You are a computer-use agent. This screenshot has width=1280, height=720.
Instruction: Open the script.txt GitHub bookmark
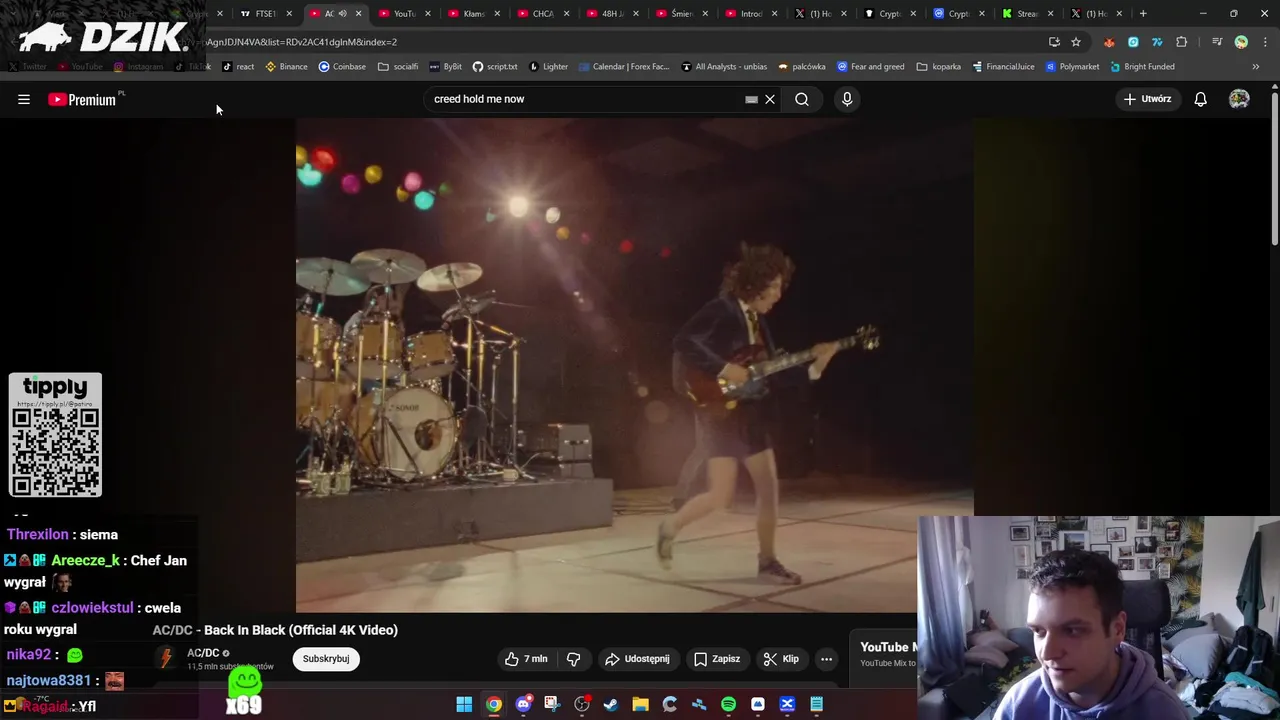pos(495,67)
